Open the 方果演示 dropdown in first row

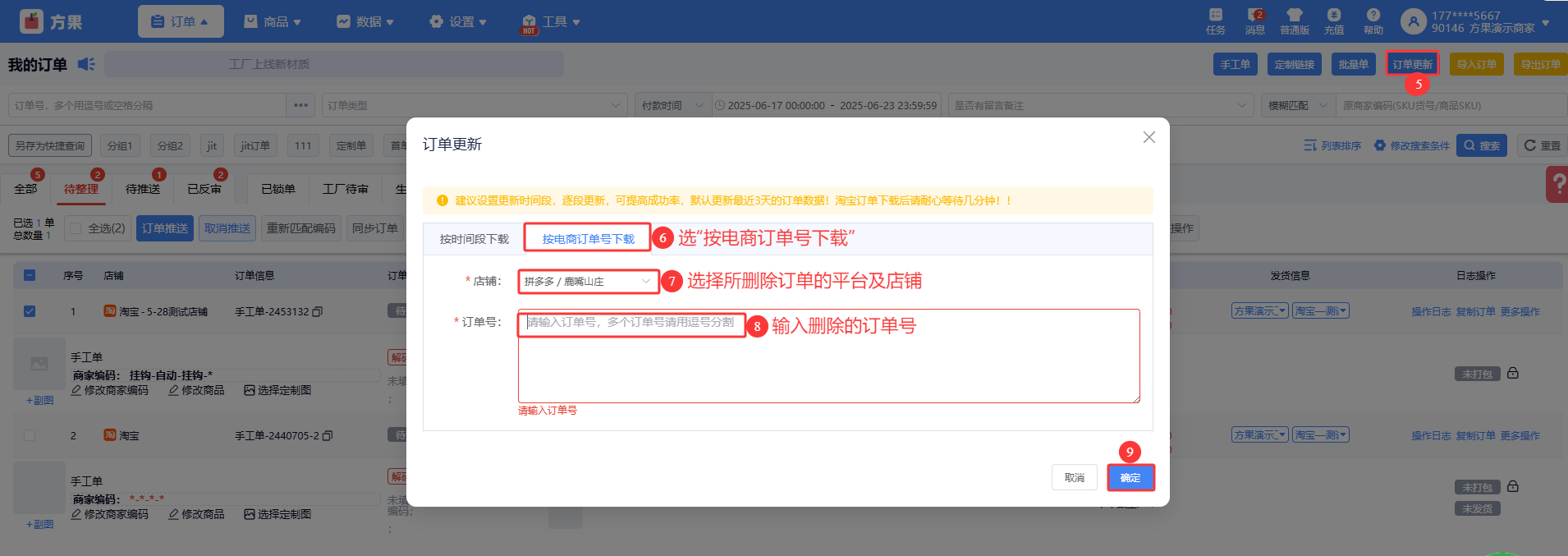pos(1259,311)
